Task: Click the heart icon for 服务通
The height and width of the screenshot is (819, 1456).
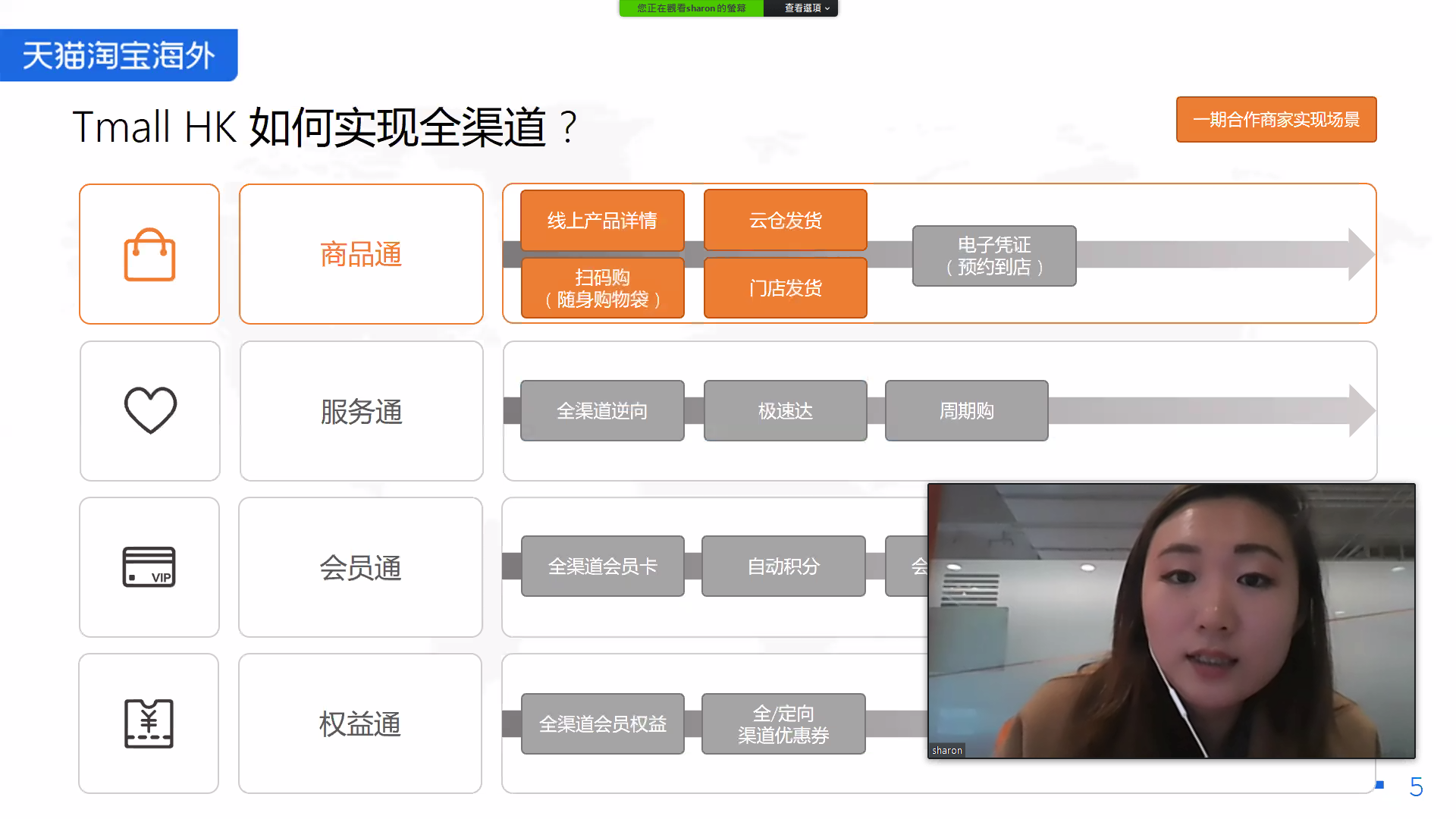Action: point(150,410)
